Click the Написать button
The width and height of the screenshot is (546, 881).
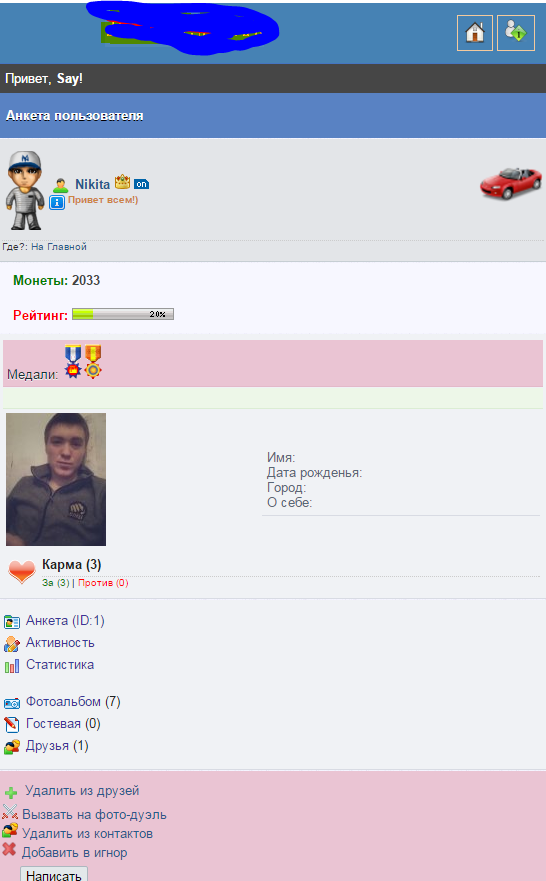pyautogui.click(x=53, y=874)
